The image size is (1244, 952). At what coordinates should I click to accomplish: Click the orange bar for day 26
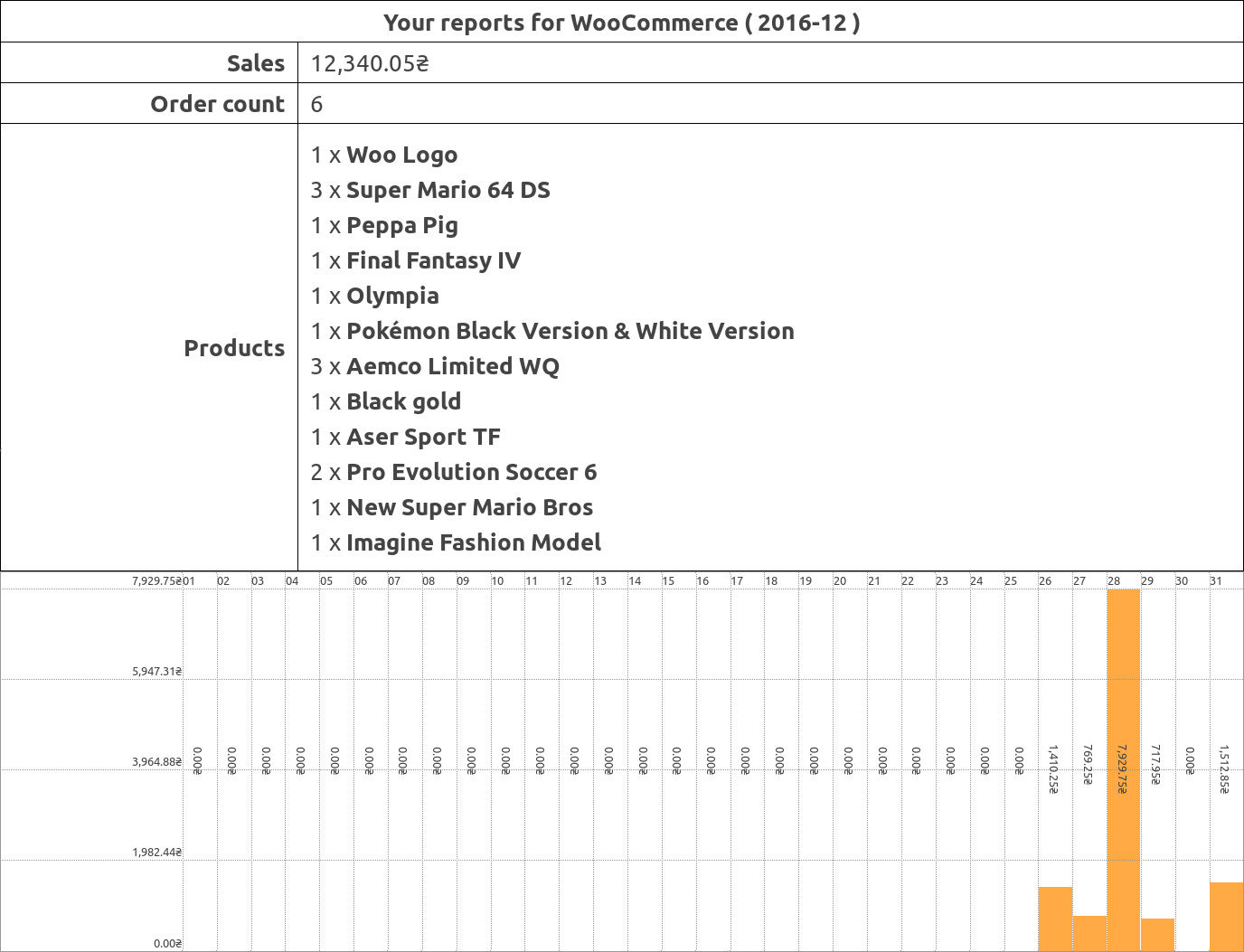tap(1055, 919)
